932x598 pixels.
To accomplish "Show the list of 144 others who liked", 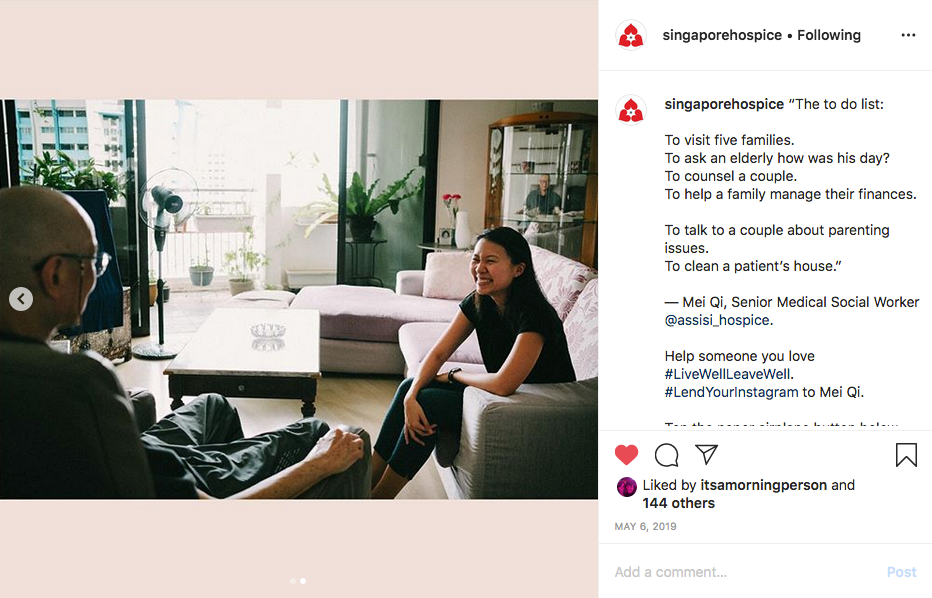I will pyautogui.click(x=678, y=503).
